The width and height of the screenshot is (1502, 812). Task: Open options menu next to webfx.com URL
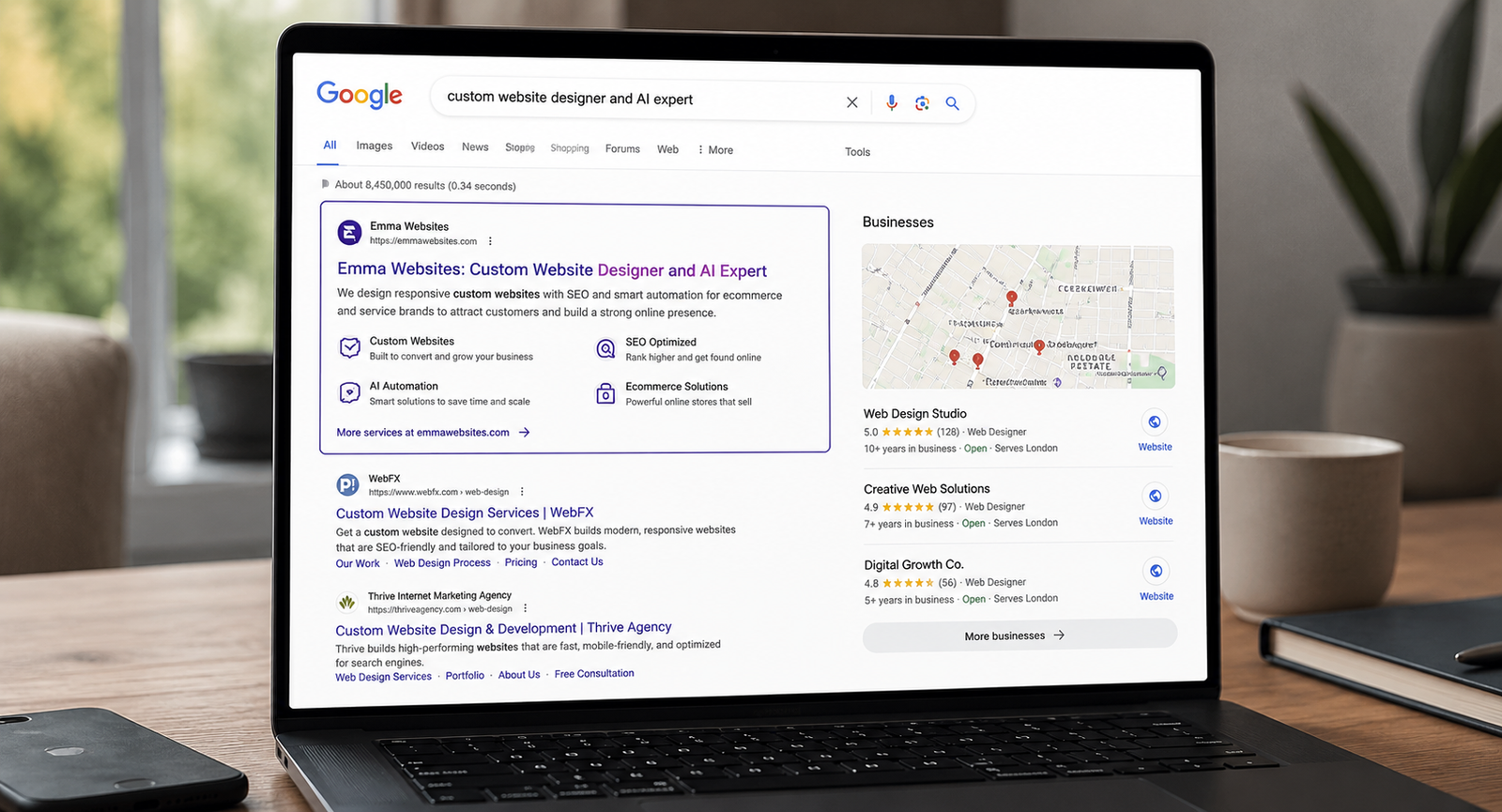(x=522, y=492)
